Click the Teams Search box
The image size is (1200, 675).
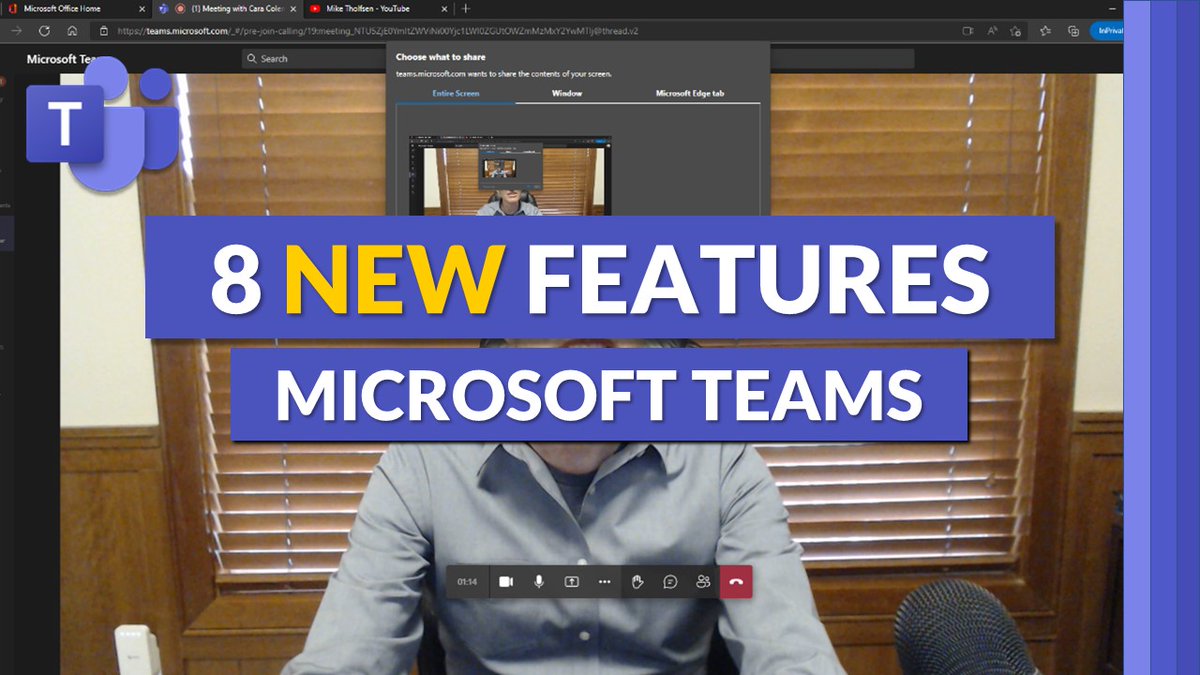578,59
